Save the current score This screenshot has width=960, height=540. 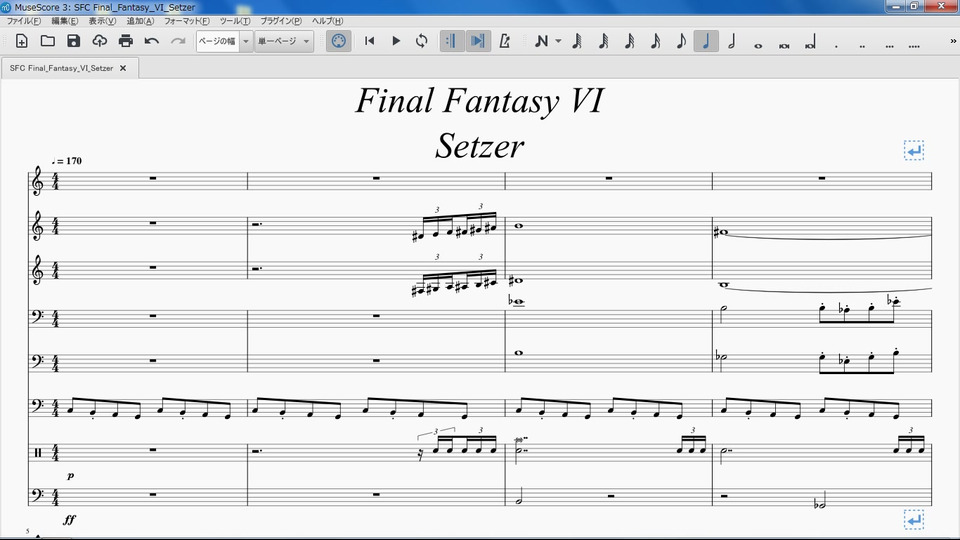click(x=73, y=41)
